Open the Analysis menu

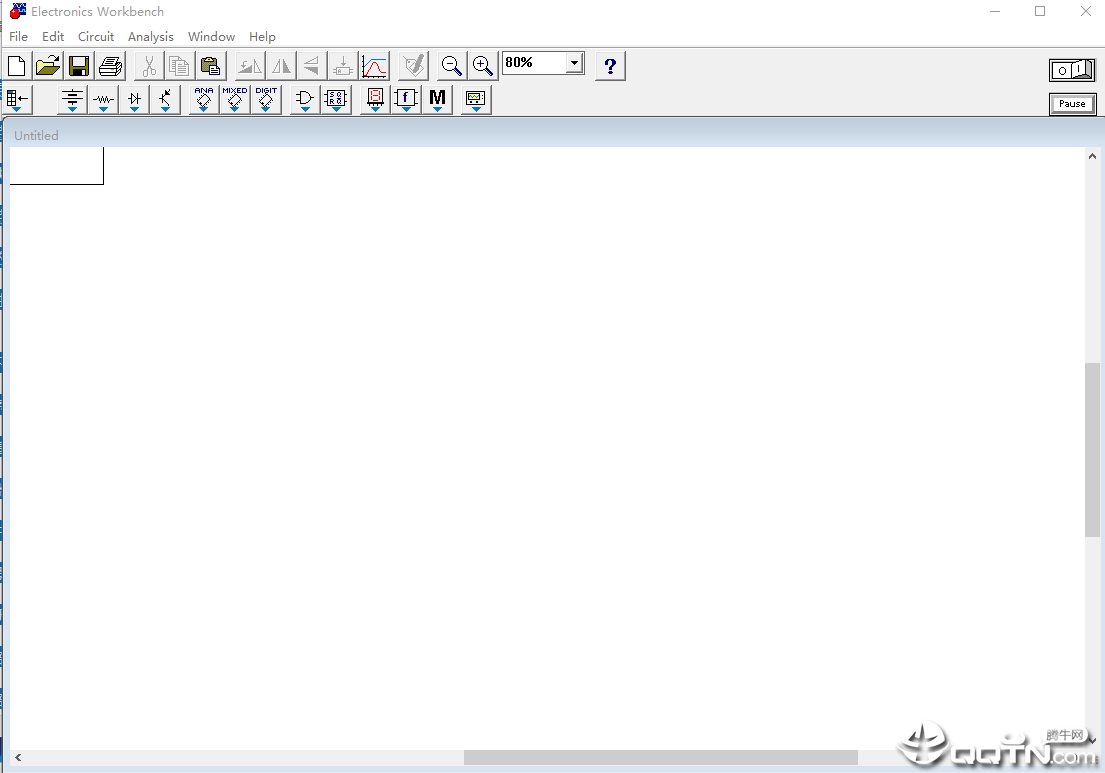151,37
